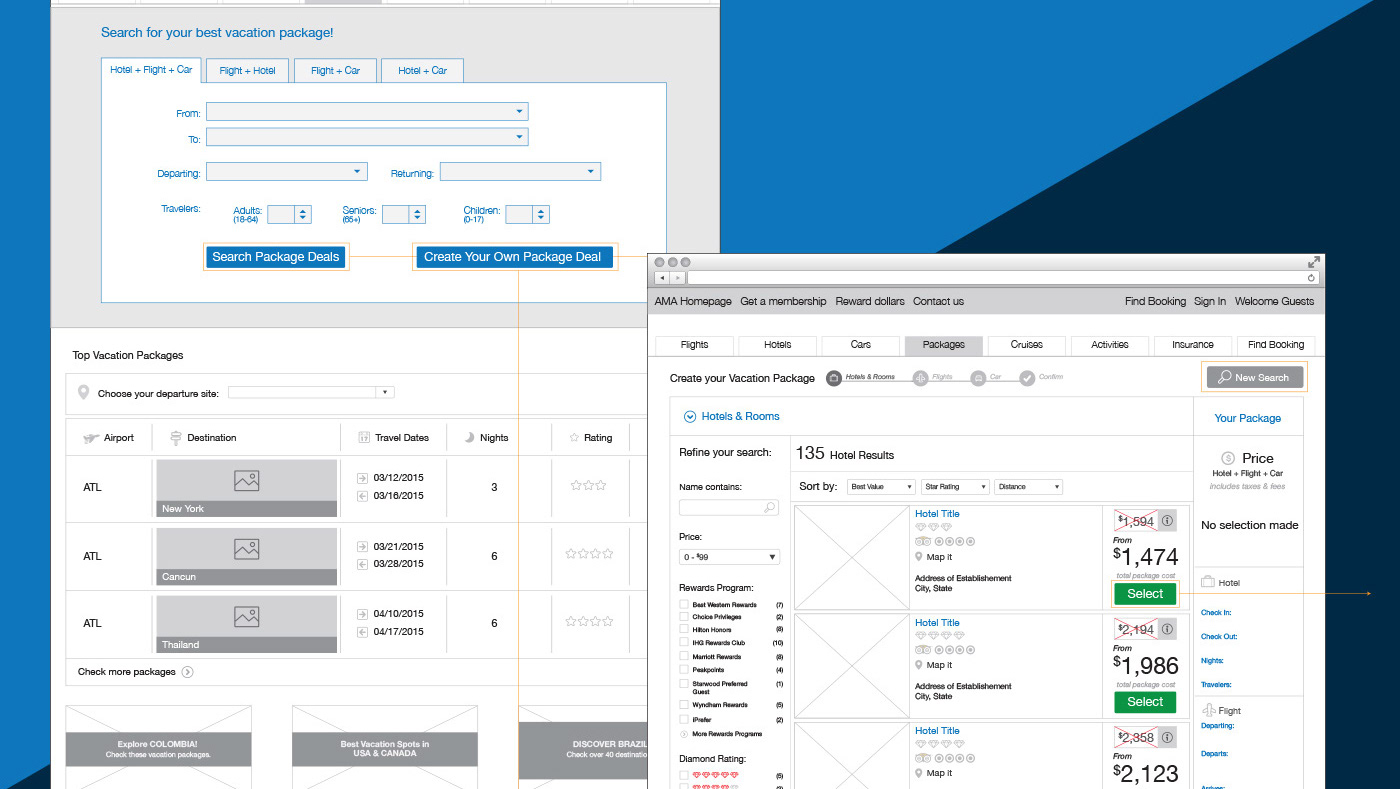Click the map pin icon of first hotel
The width and height of the screenshot is (1400, 789).
(x=919, y=557)
